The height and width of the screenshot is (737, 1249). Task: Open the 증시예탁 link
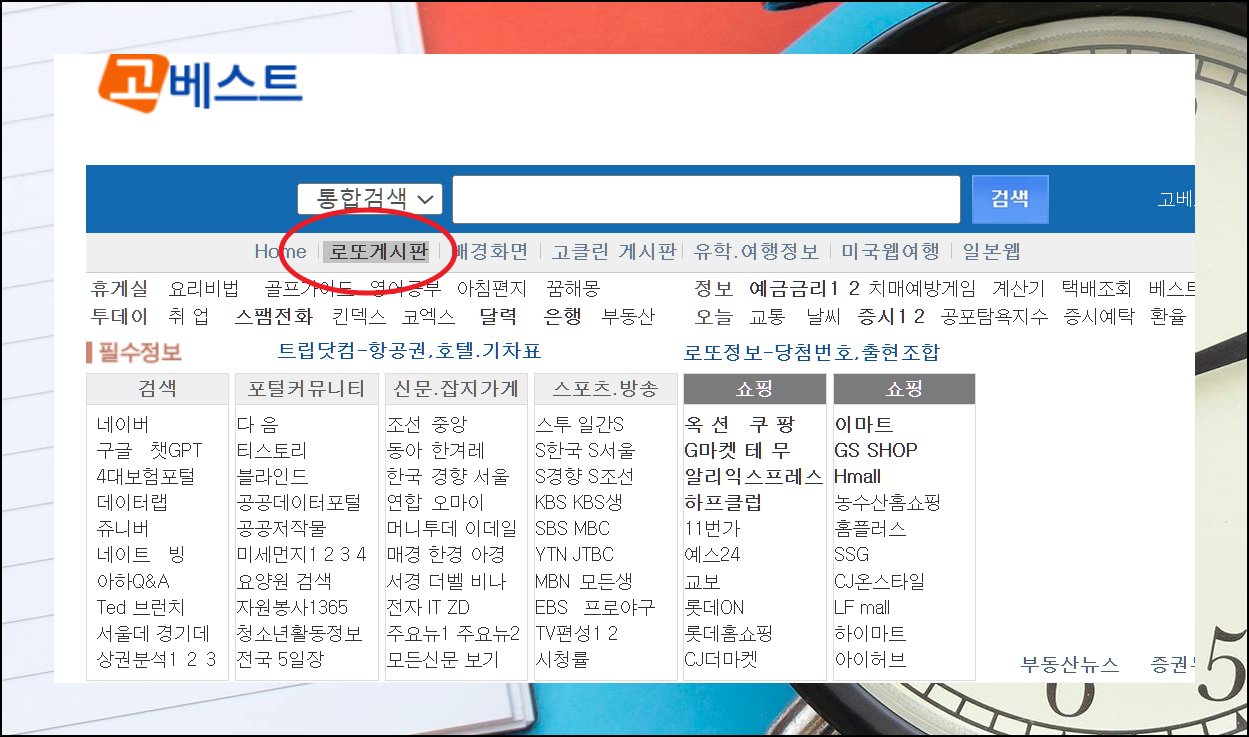1099,317
